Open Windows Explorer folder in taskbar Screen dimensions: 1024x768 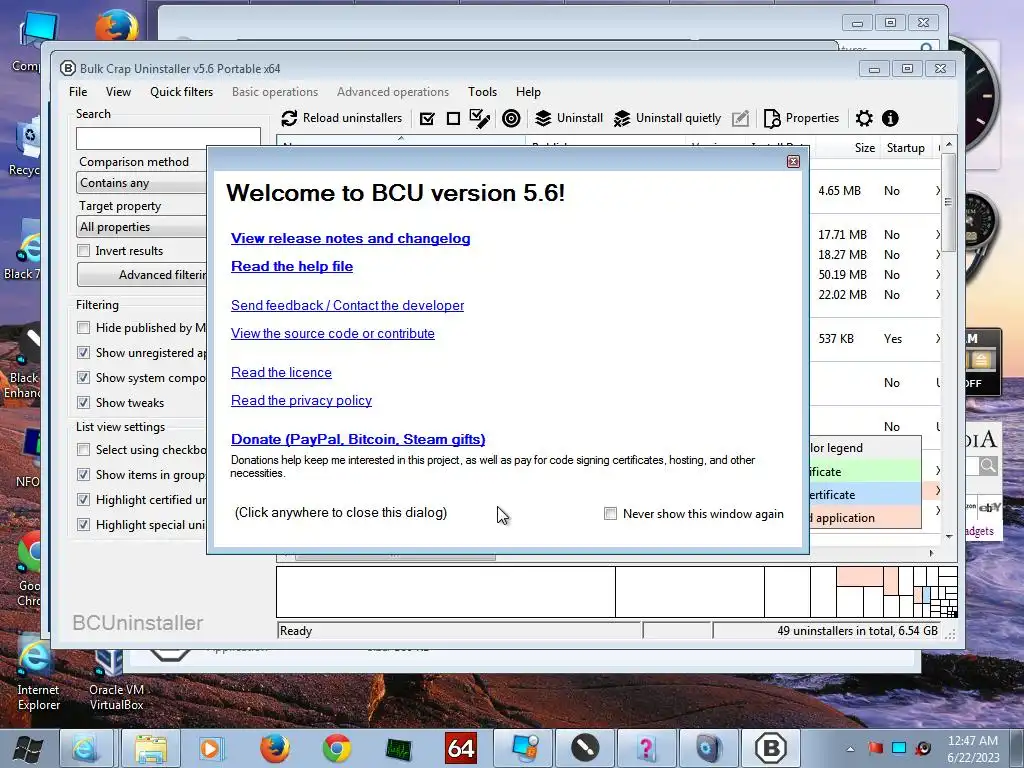(x=151, y=748)
